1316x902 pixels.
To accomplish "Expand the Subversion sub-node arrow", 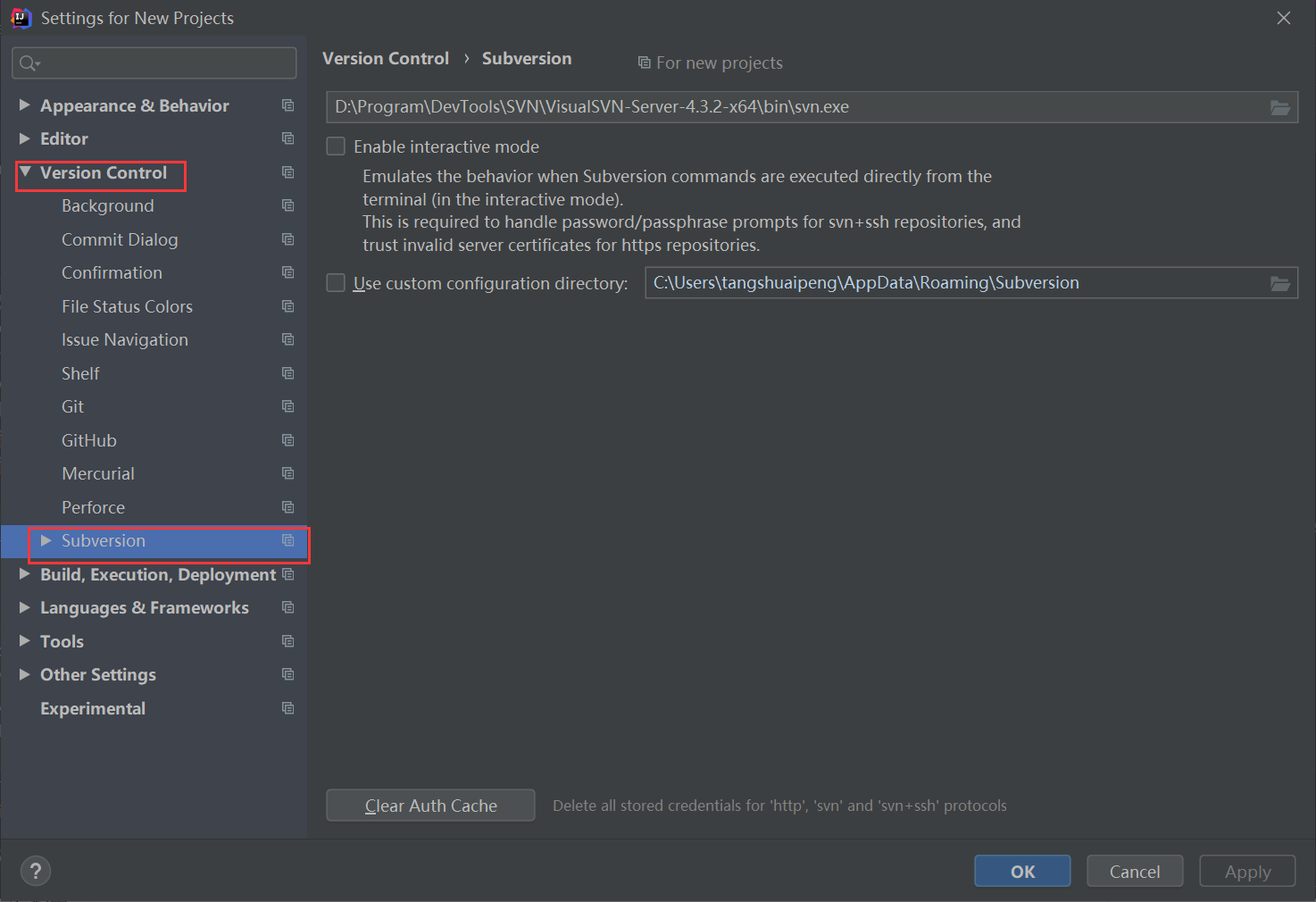I will click(46, 540).
